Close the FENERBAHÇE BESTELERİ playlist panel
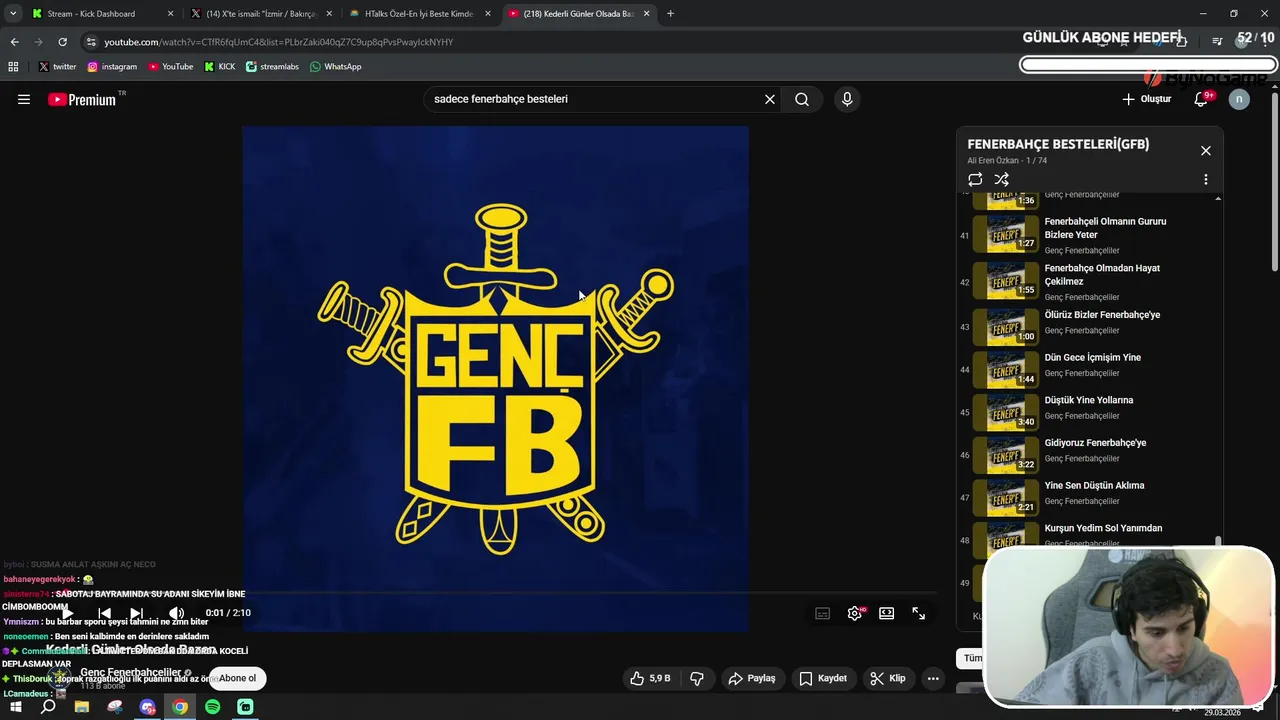Viewport: 1280px width, 720px height. [1206, 150]
